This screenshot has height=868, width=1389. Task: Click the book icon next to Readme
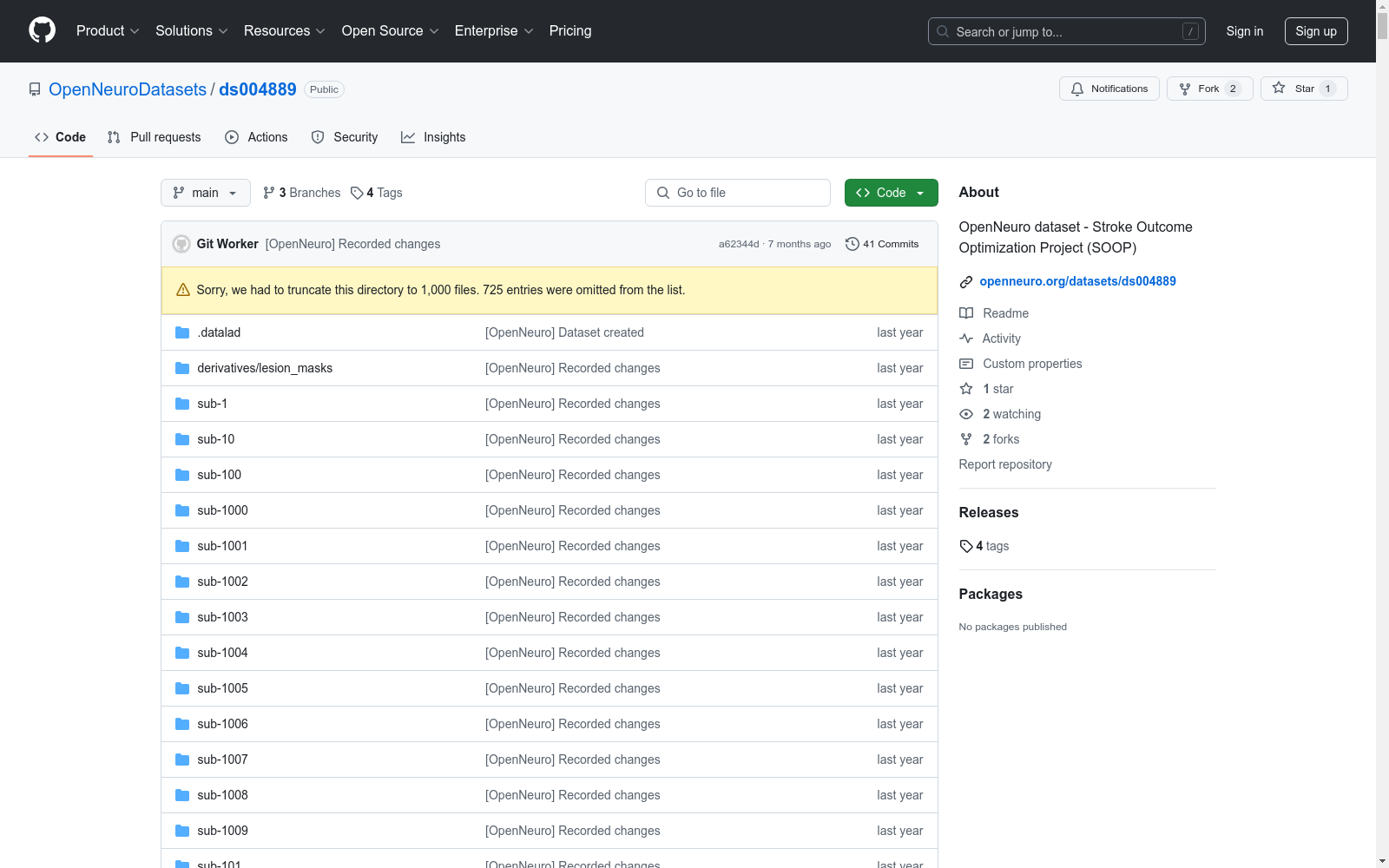coord(966,313)
